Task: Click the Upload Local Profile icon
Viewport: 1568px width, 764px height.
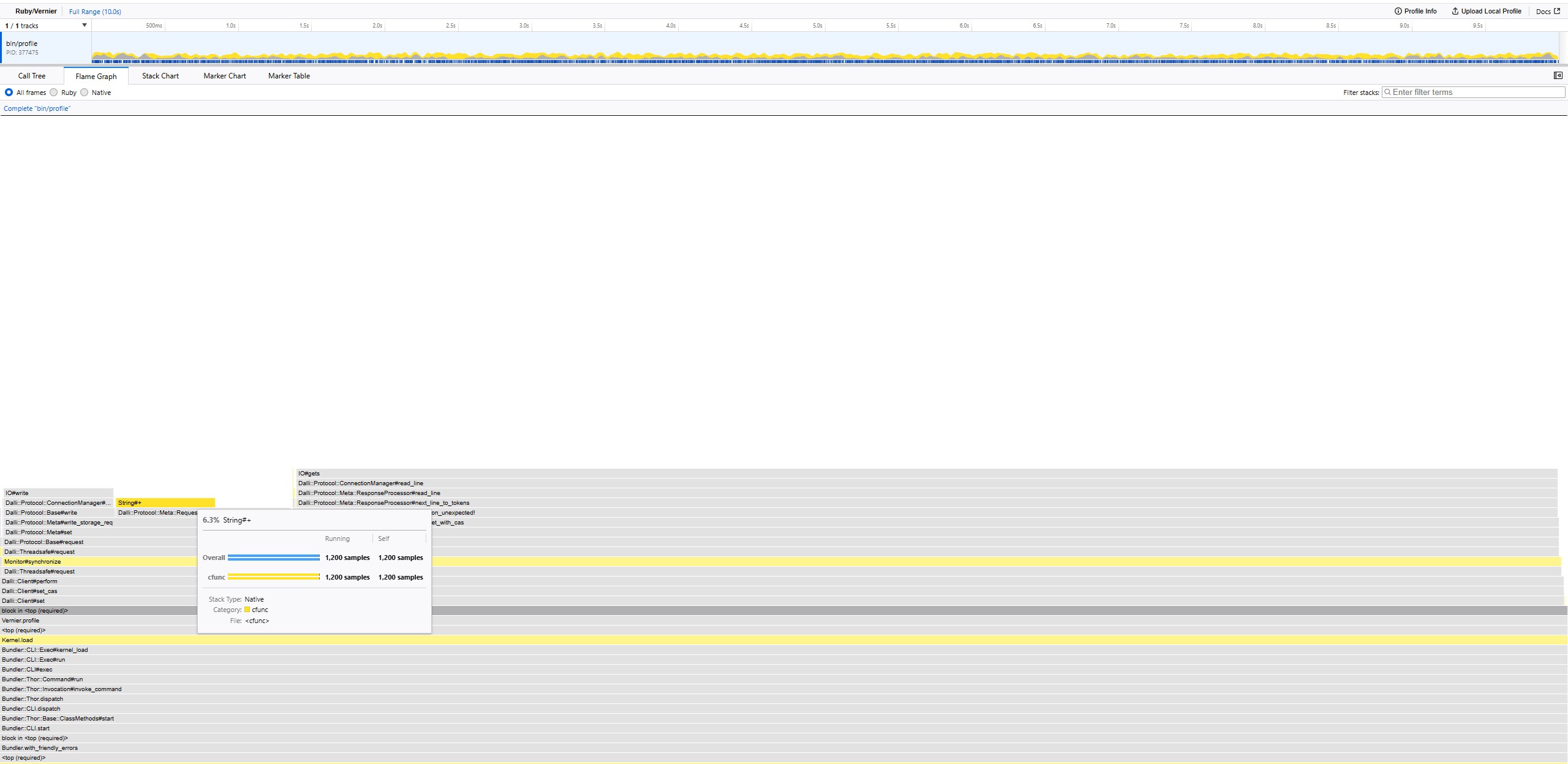Action: (x=1455, y=11)
